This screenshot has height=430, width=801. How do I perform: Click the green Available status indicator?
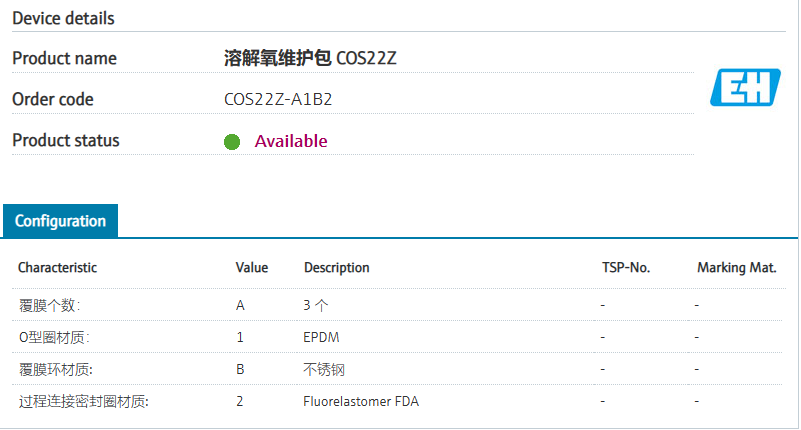232,142
